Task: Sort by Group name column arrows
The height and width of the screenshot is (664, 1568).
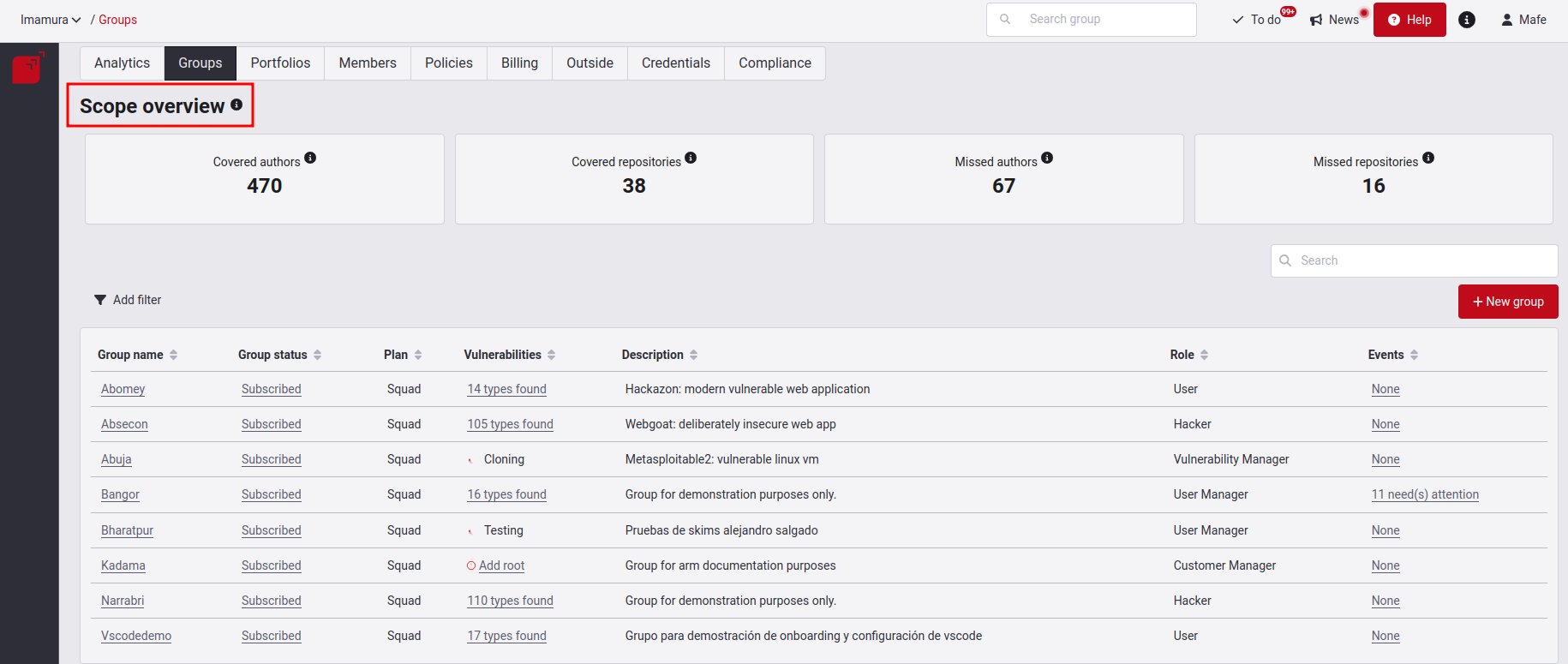Action: [173, 355]
